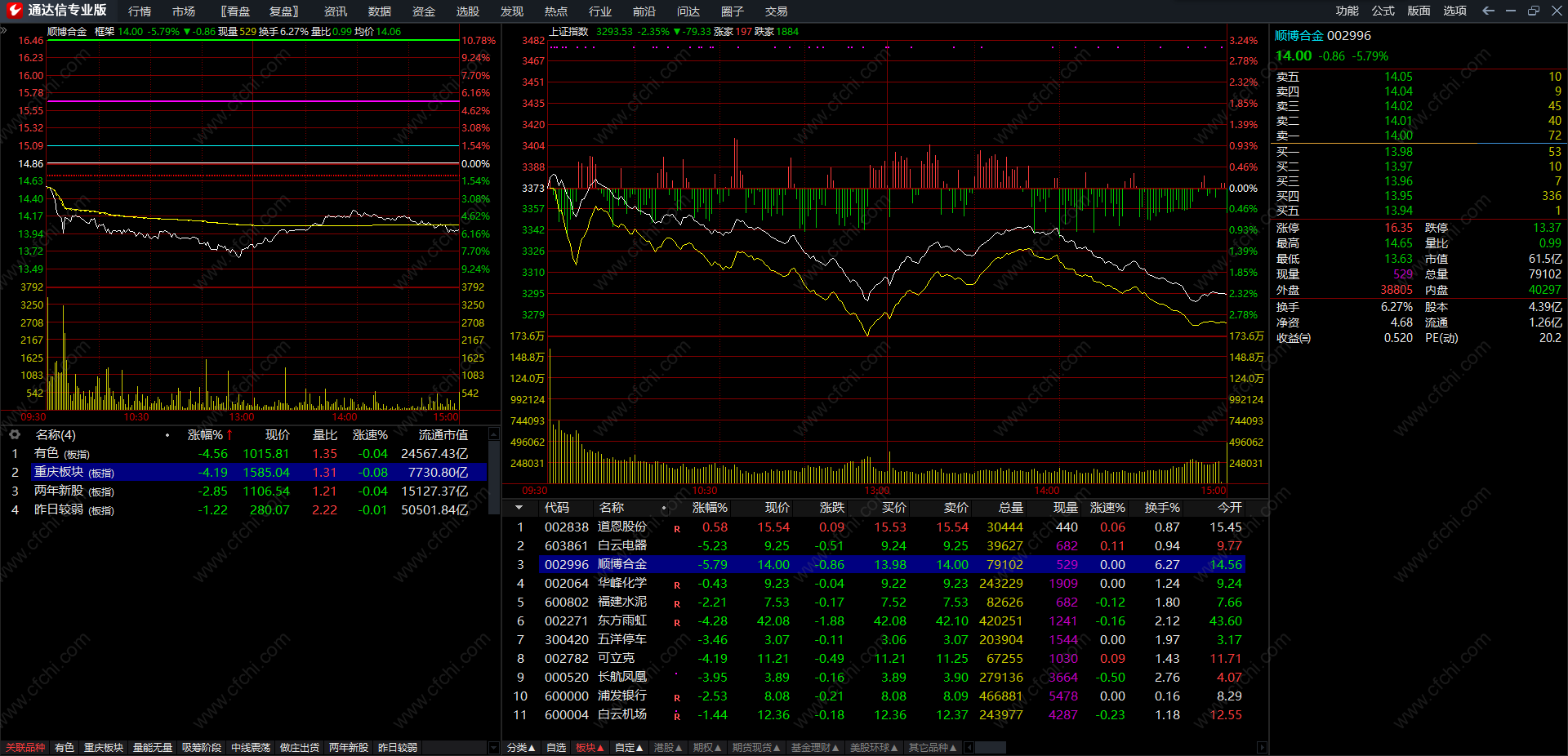
Task: Click the 通达信 red logo icon
Action: pyautogui.click(x=14, y=11)
